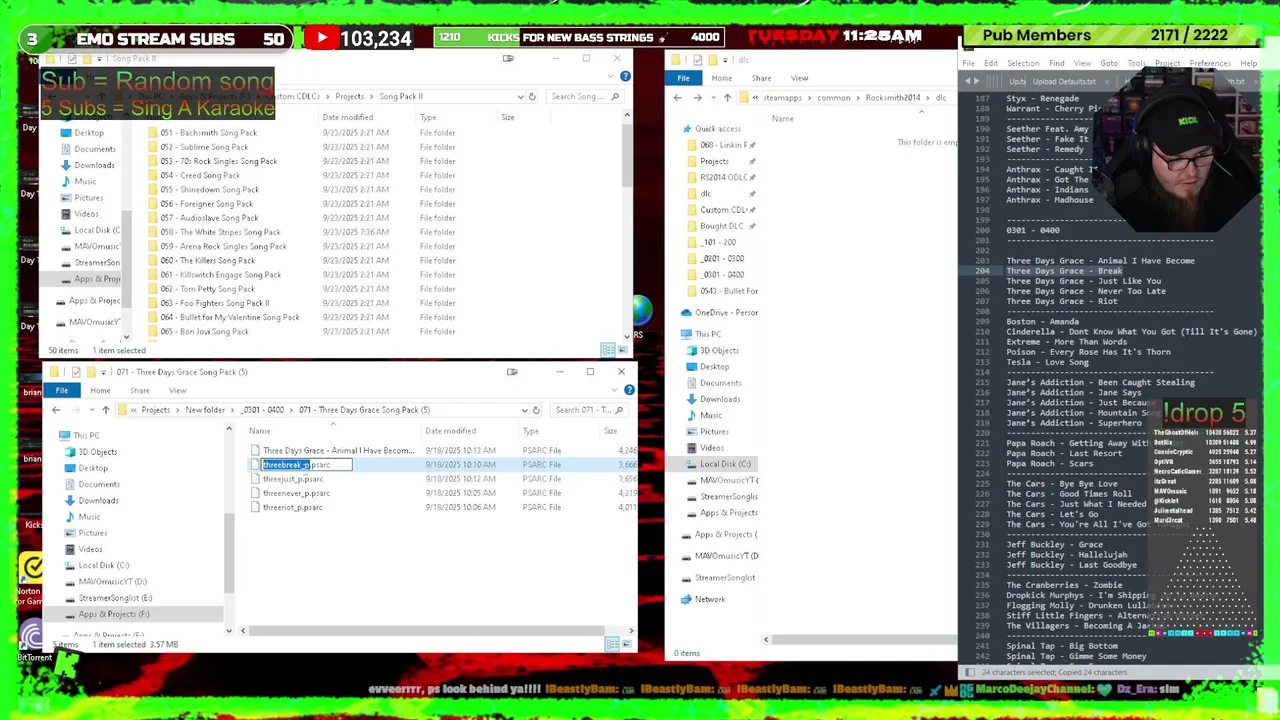Open File tab in Three Days Grace window
The width and height of the screenshot is (1280, 720).
(x=62, y=390)
